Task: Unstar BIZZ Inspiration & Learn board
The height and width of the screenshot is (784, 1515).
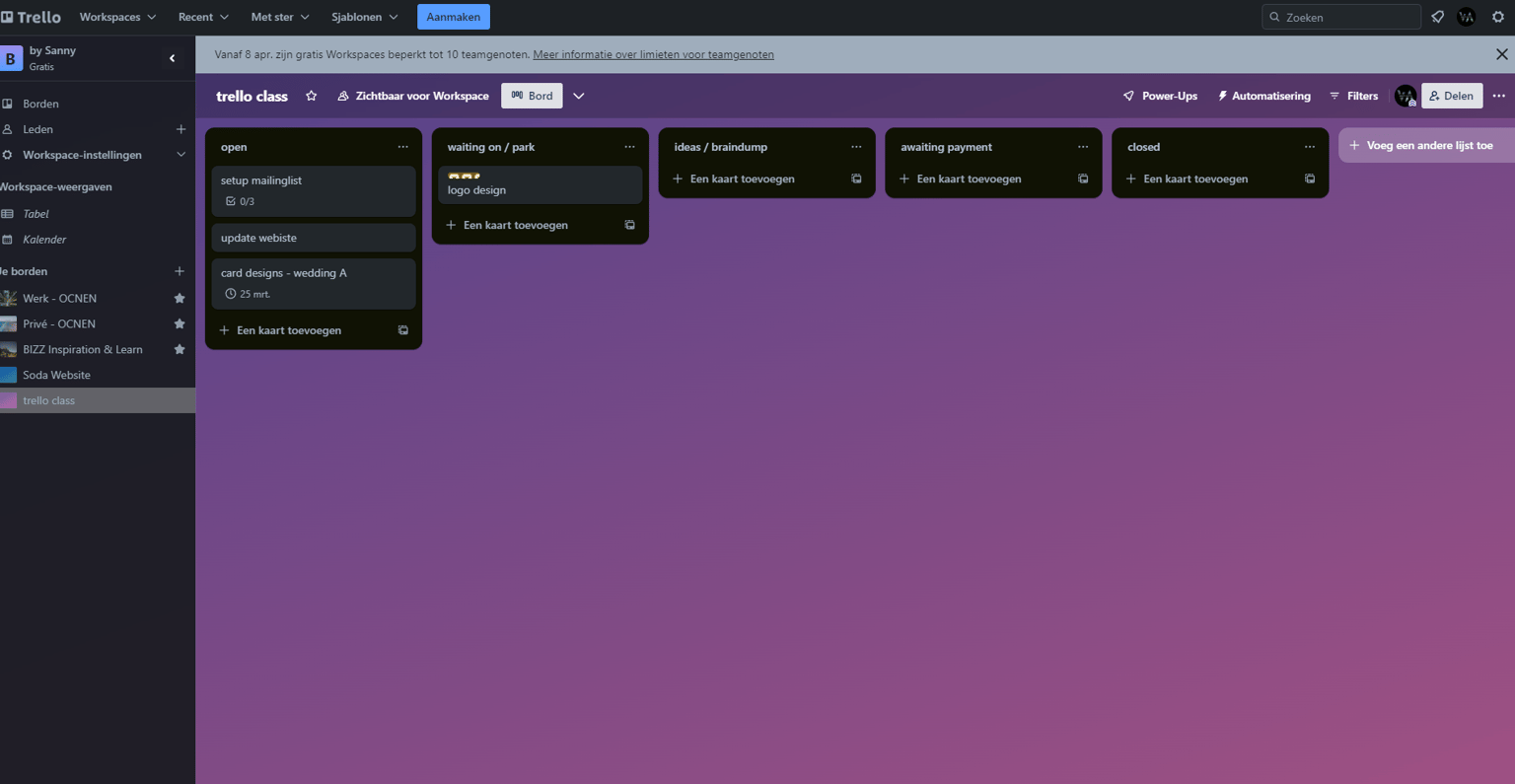Action: 180,349
